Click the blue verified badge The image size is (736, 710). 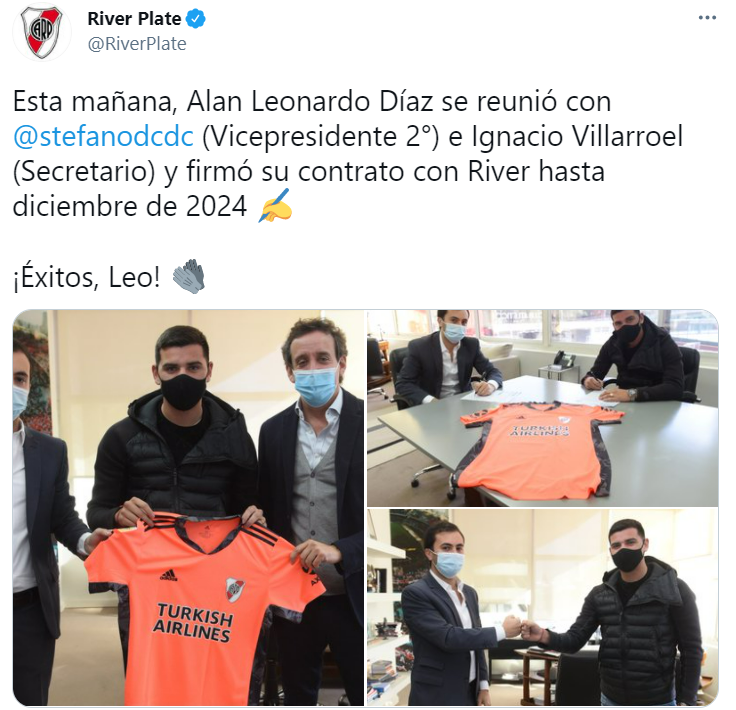coord(196,19)
